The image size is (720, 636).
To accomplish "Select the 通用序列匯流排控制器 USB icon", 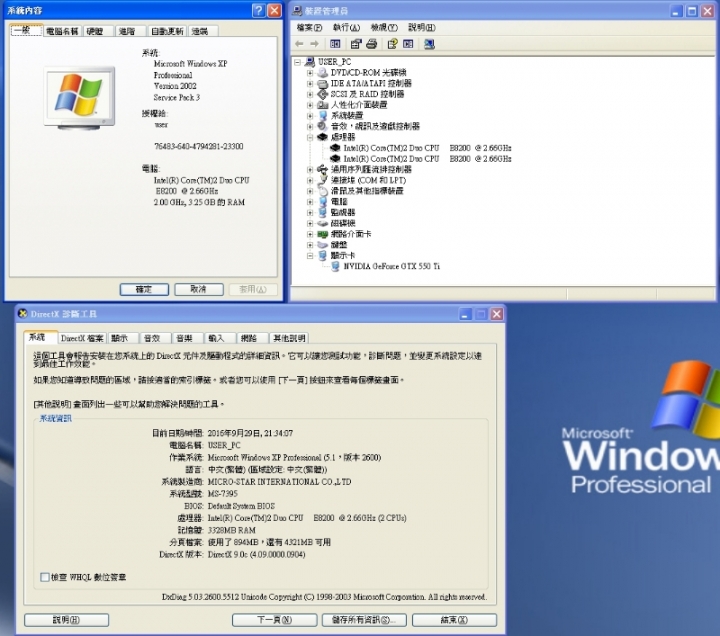I will [323, 169].
